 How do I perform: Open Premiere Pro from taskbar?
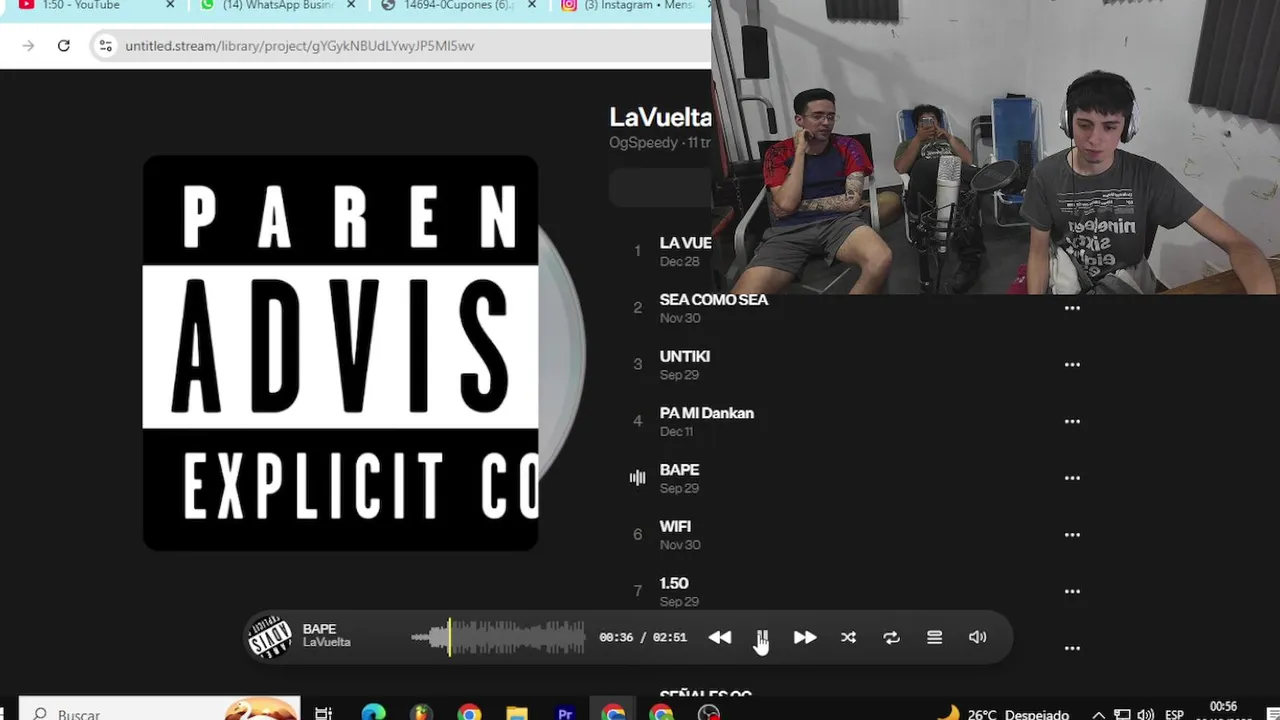click(565, 713)
